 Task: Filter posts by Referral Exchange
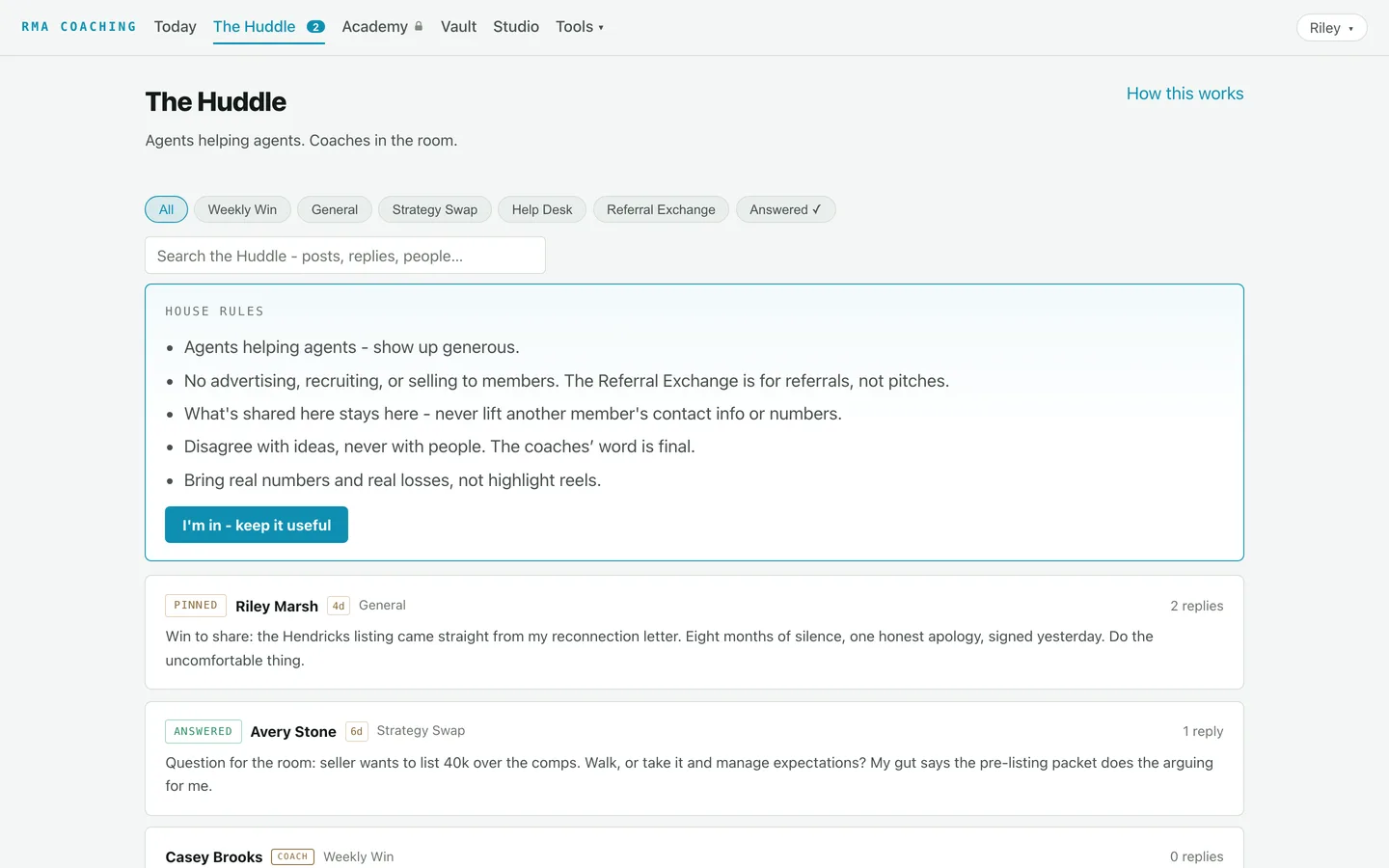661,209
